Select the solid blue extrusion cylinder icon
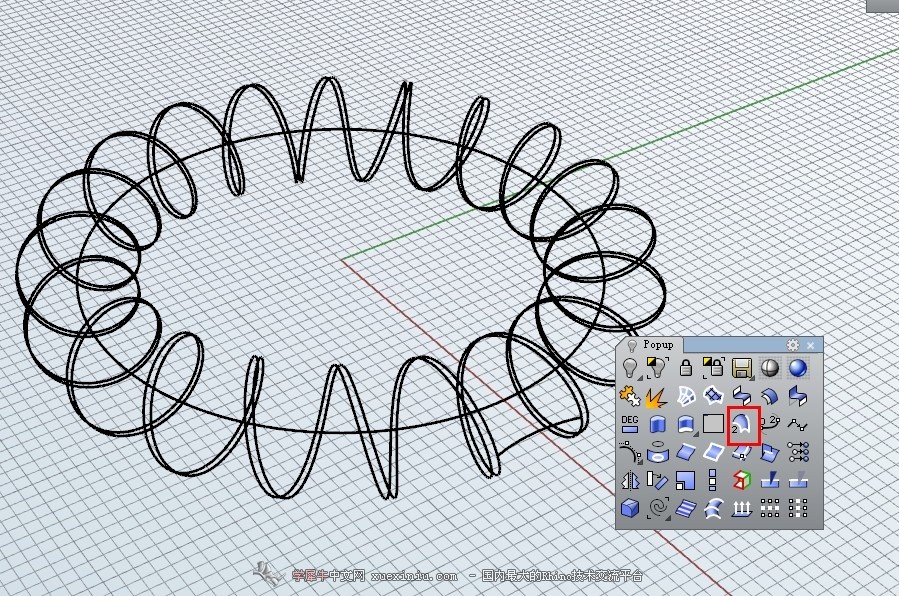Screen dimensions: 899x596 658,424
